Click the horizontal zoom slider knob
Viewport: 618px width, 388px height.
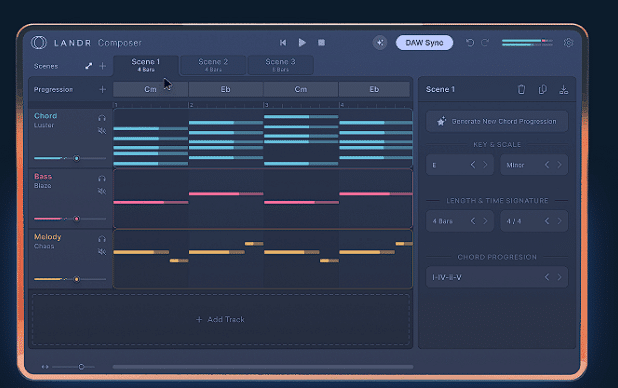pos(81,367)
